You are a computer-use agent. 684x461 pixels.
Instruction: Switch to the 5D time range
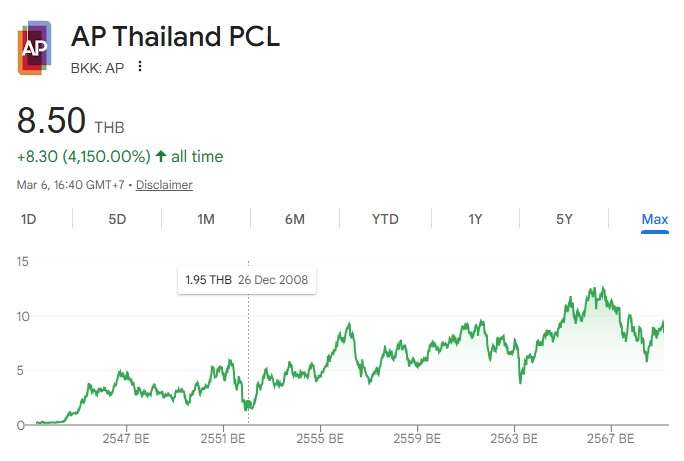pos(117,219)
